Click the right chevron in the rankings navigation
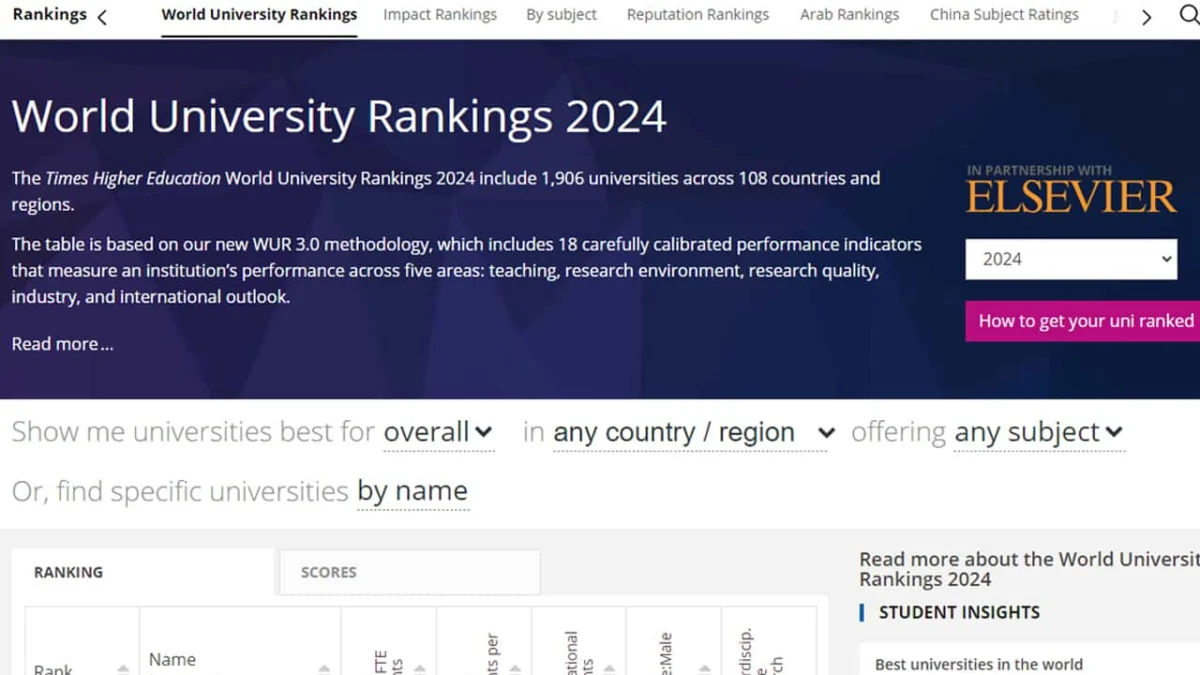Screen dimensions: 1200x675 tap(1146, 15)
